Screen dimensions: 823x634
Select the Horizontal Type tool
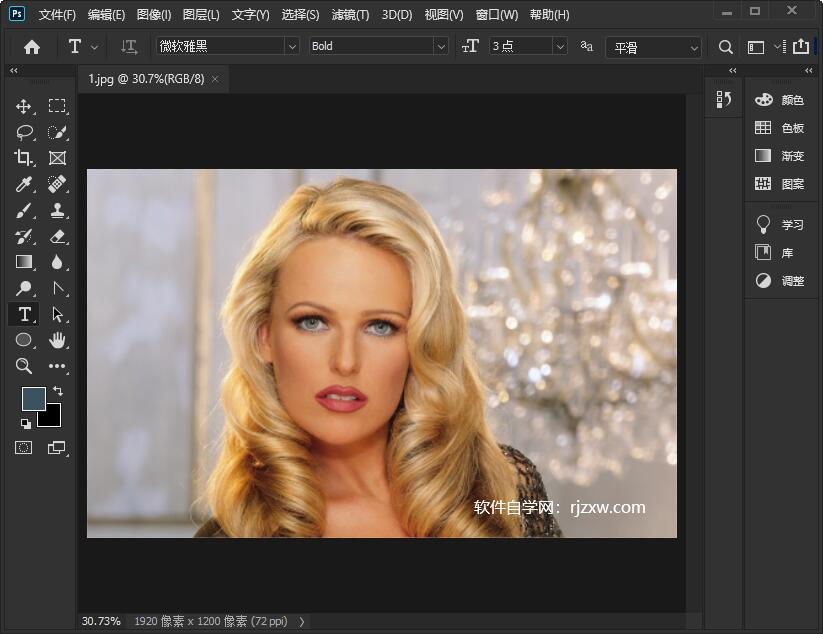(x=24, y=314)
